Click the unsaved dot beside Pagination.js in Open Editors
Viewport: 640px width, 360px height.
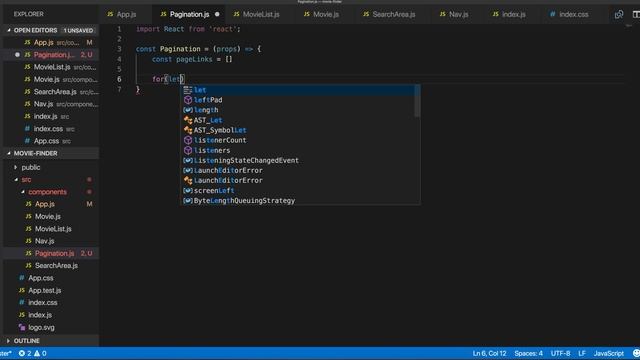point(17,55)
